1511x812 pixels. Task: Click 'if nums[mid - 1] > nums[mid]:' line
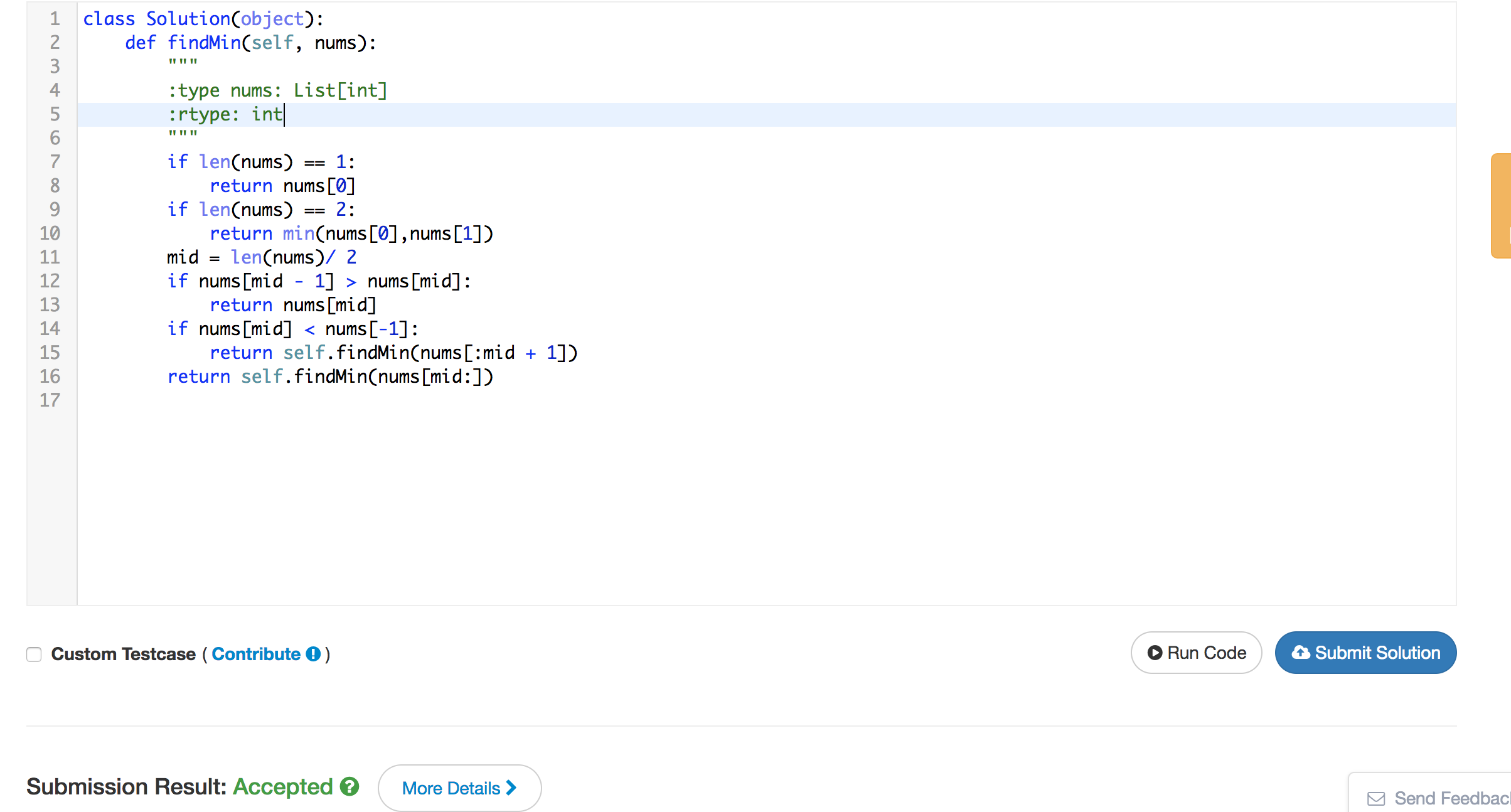(319, 281)
